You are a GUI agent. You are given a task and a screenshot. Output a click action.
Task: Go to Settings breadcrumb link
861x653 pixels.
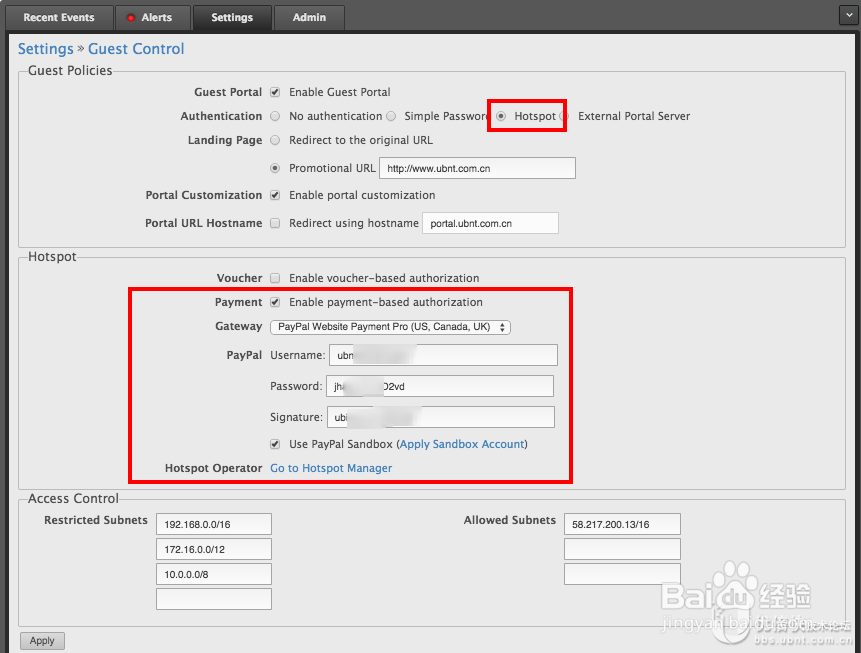[x=46, y=49]
